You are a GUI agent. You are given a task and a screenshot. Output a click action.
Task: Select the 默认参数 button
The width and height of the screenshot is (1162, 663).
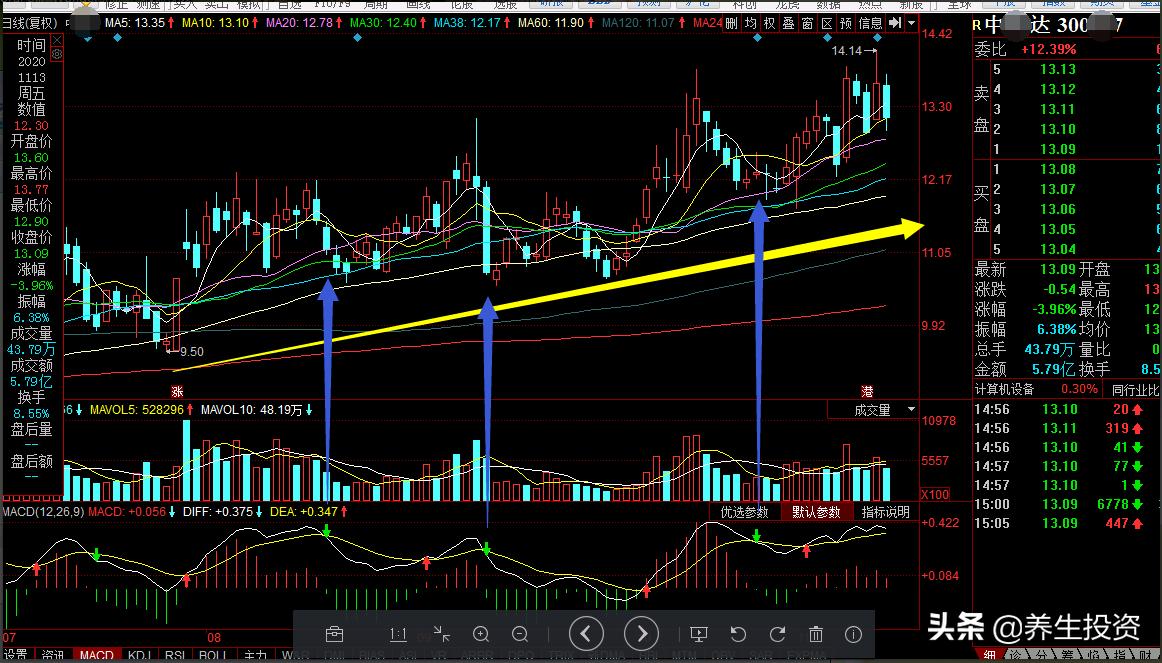[x=816, y=512]
